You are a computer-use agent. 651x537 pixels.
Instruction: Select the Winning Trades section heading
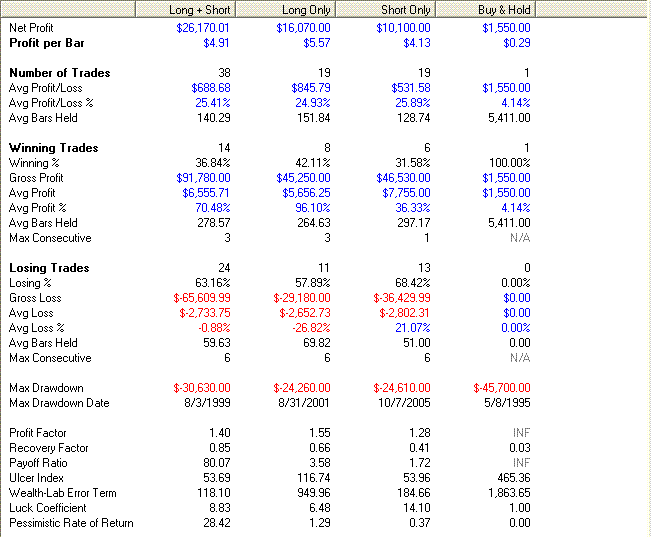[53, 148]
